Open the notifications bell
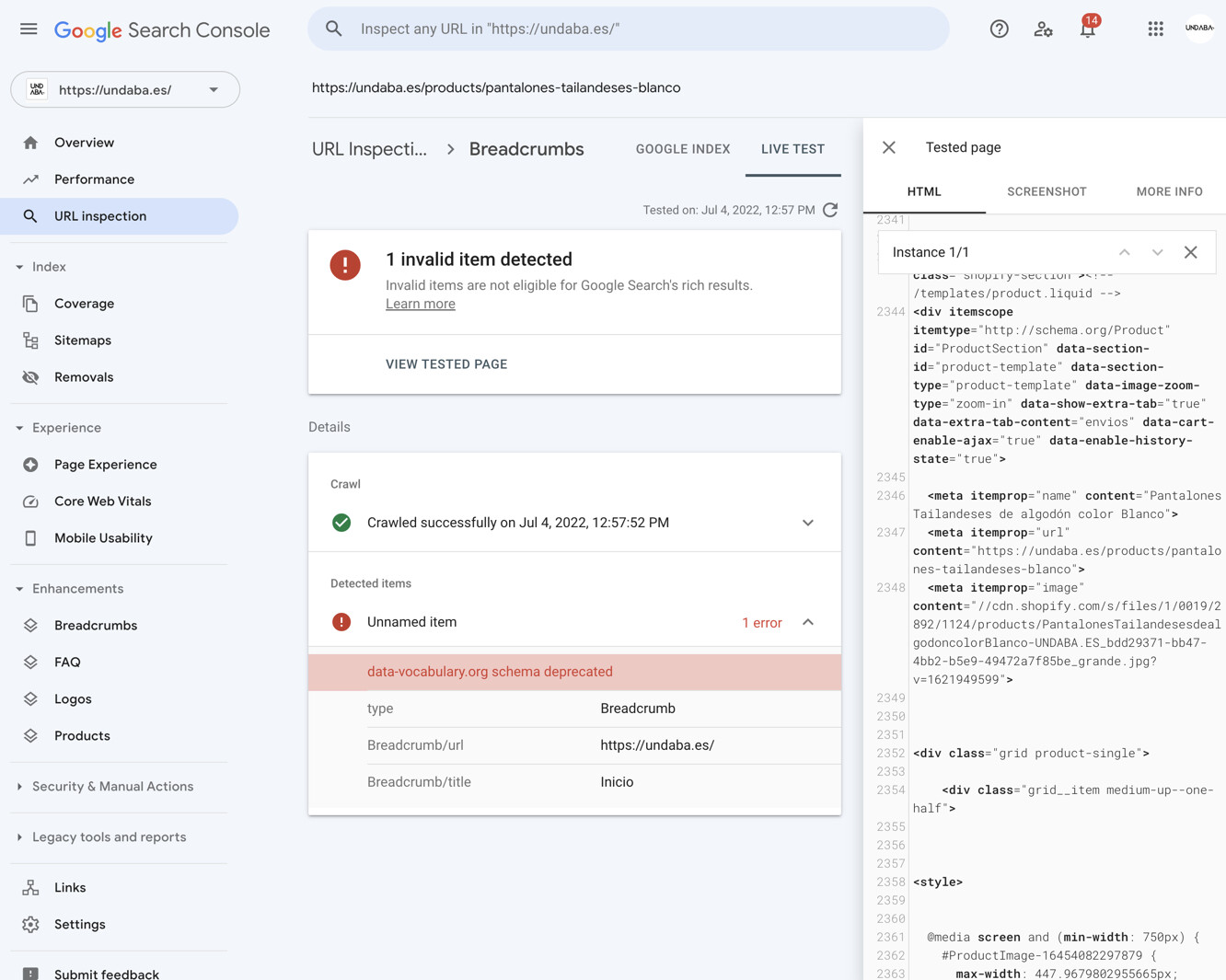The width and height of the screenshot is (1226, 980). [1087, 29]
